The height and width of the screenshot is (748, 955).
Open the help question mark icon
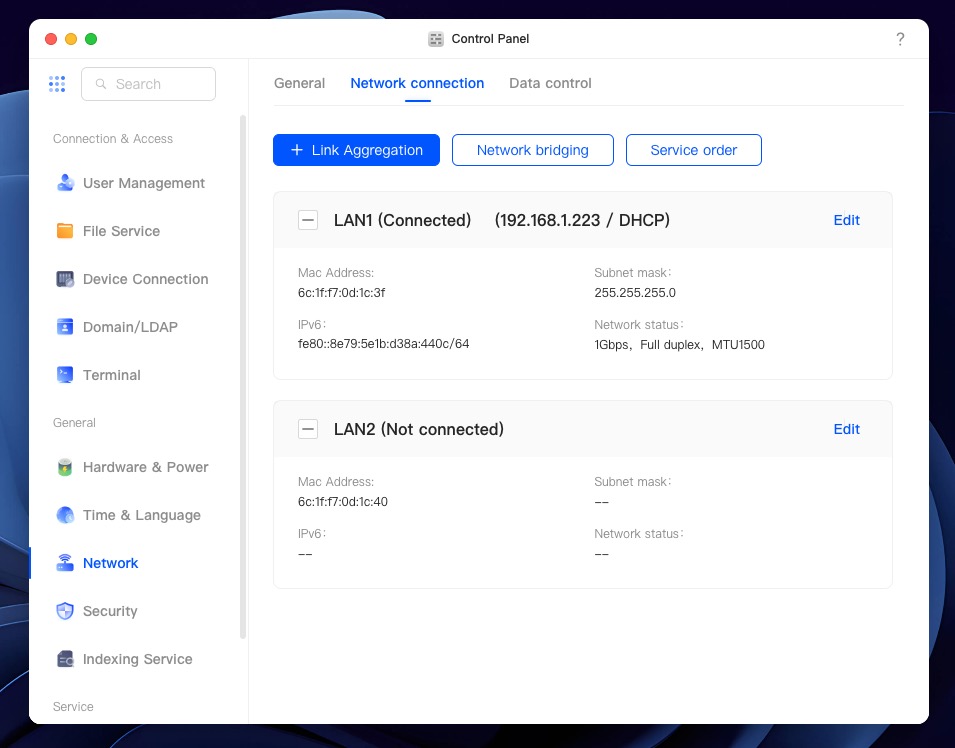tap(900, 39)
